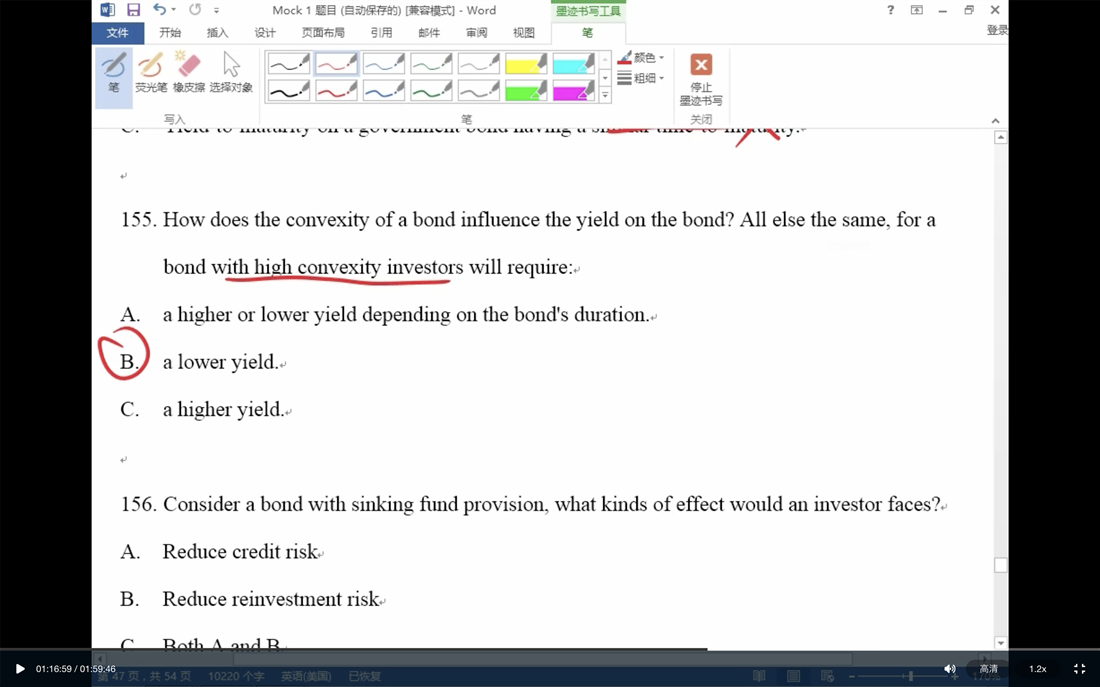Choose the thick blue pen preset

point(384,91)
